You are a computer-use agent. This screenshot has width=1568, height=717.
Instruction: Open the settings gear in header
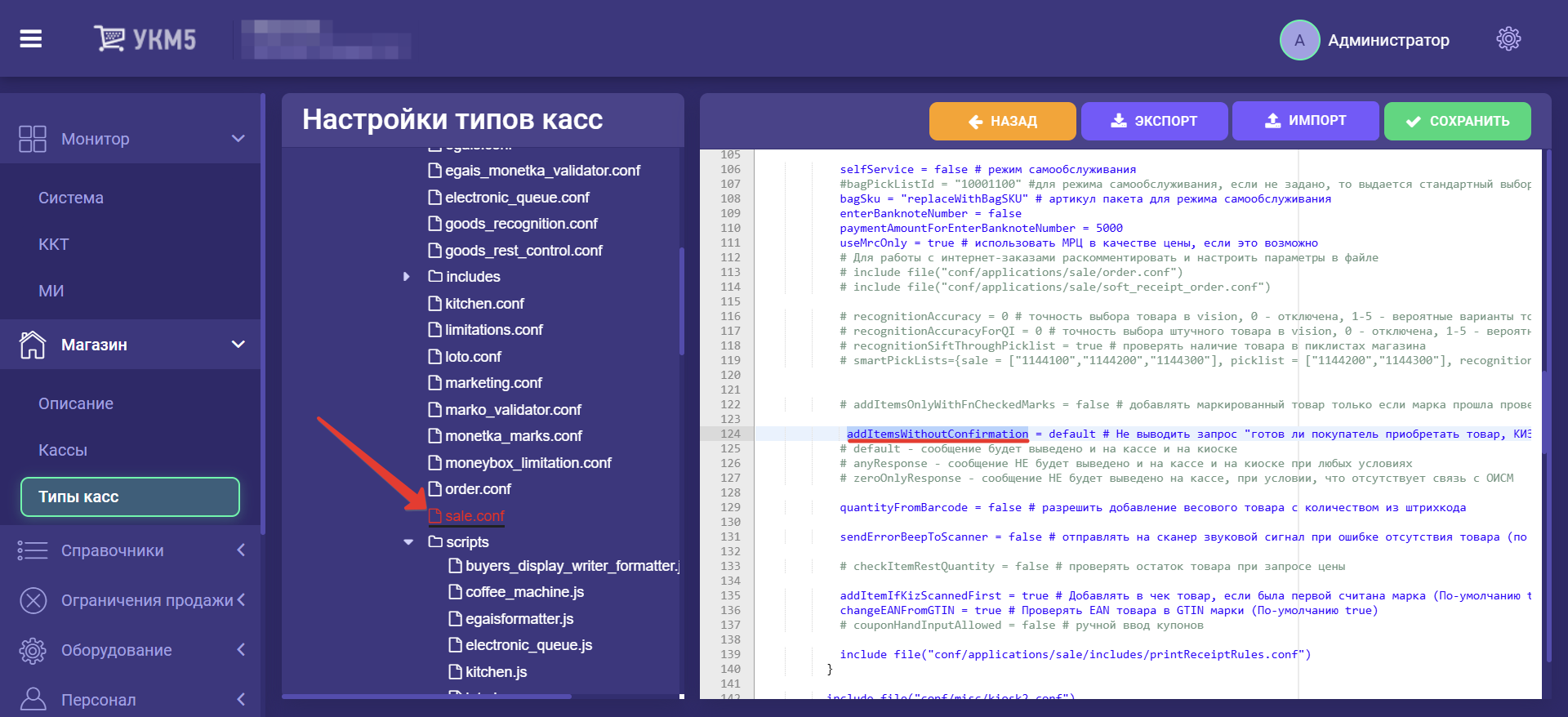point(1508,39)
